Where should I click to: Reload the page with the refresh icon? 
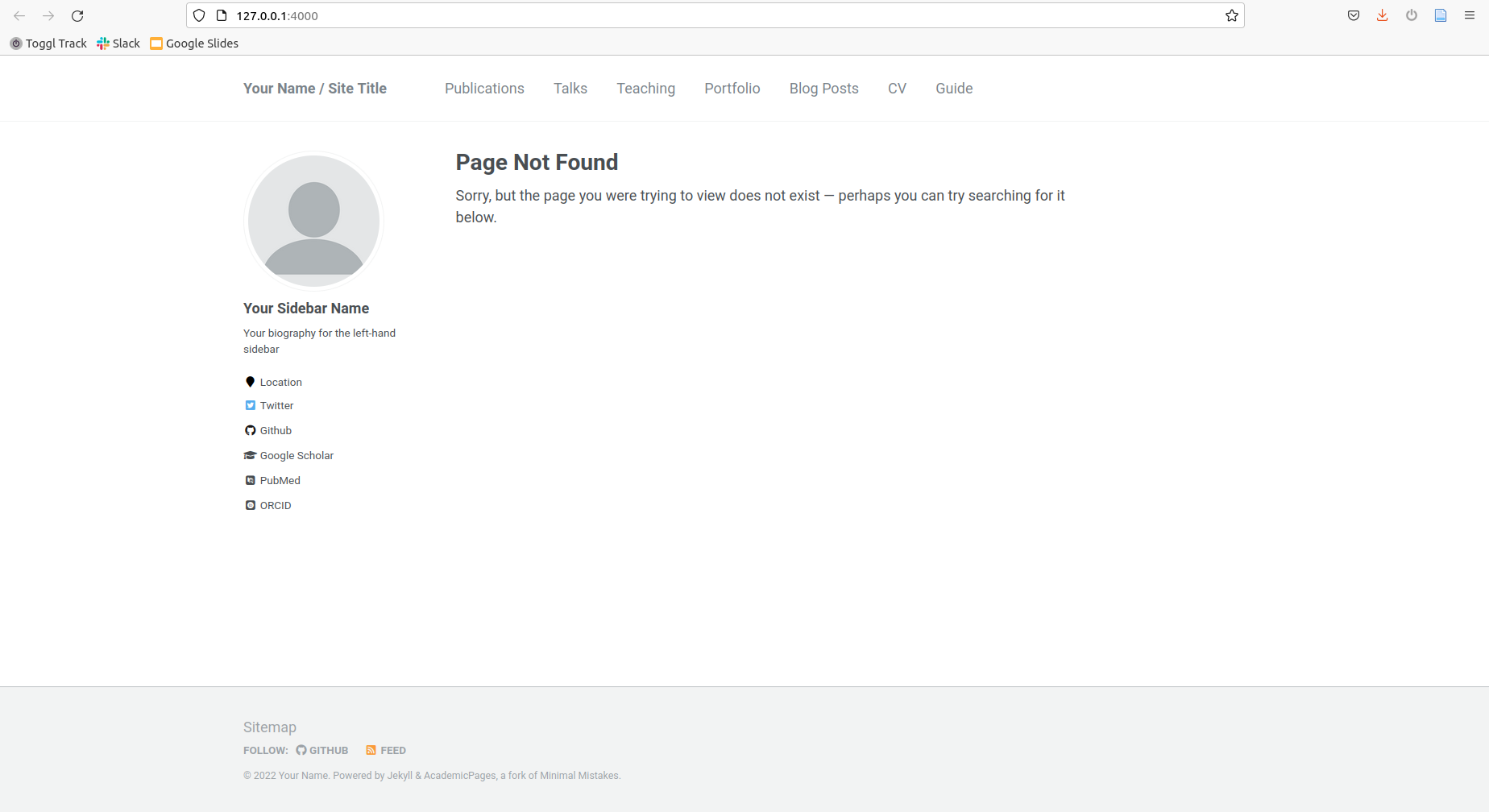[77, 16]
